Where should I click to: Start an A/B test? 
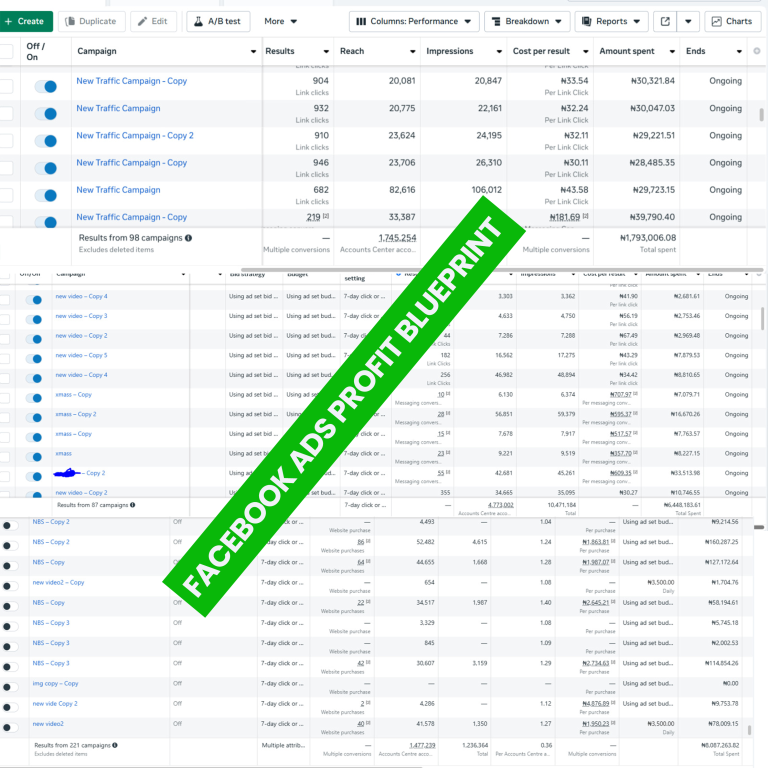[x=218, y=22]
